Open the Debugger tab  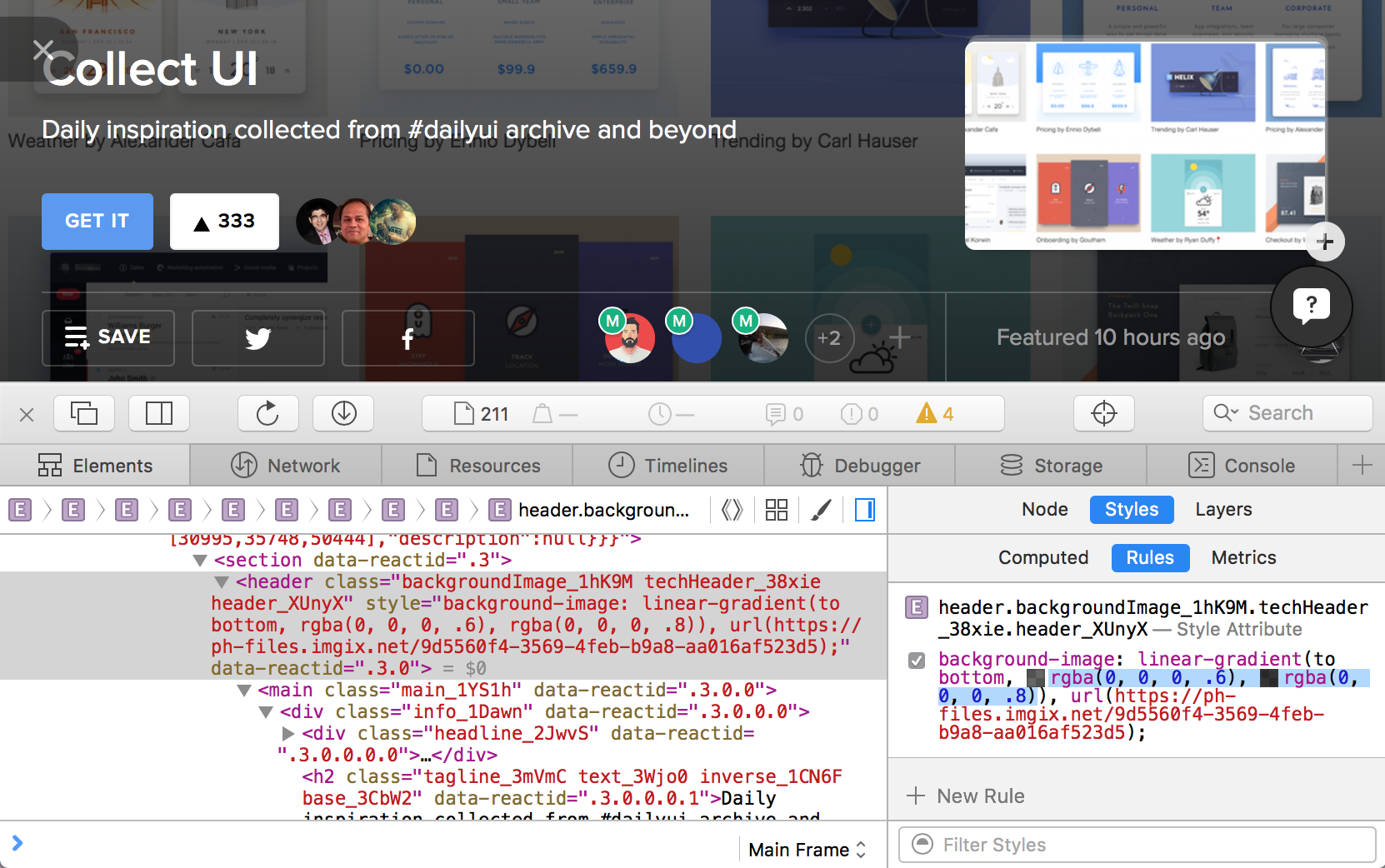click(860, 466)
